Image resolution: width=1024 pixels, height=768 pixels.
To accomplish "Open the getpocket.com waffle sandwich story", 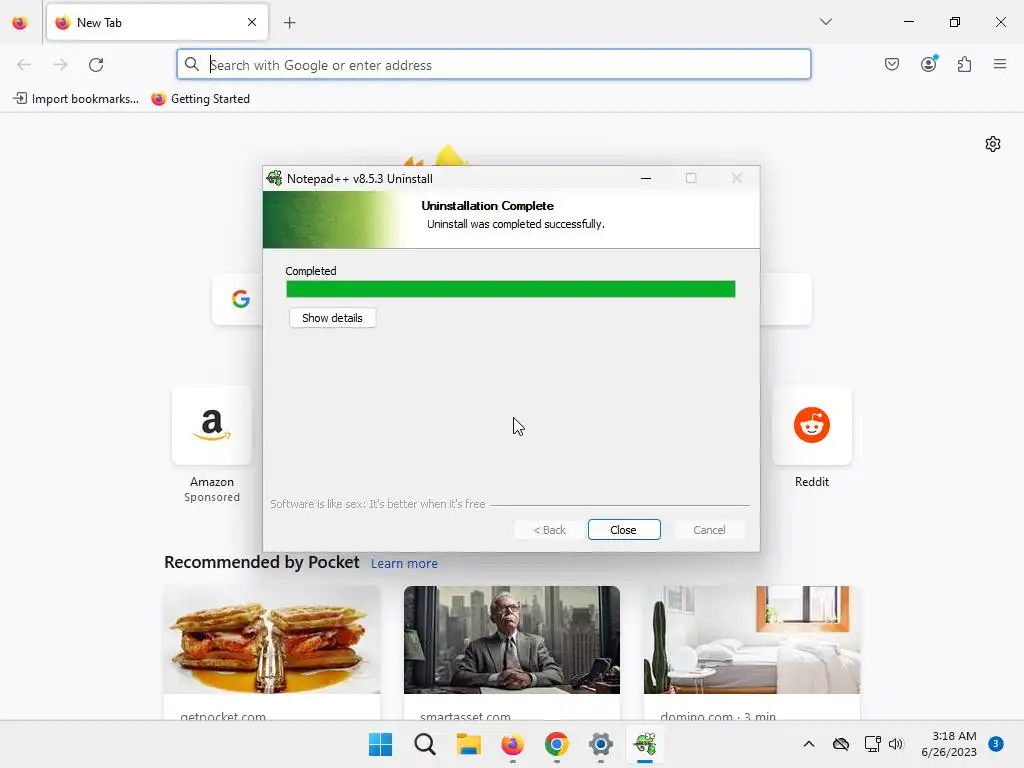I will [272, 639].
